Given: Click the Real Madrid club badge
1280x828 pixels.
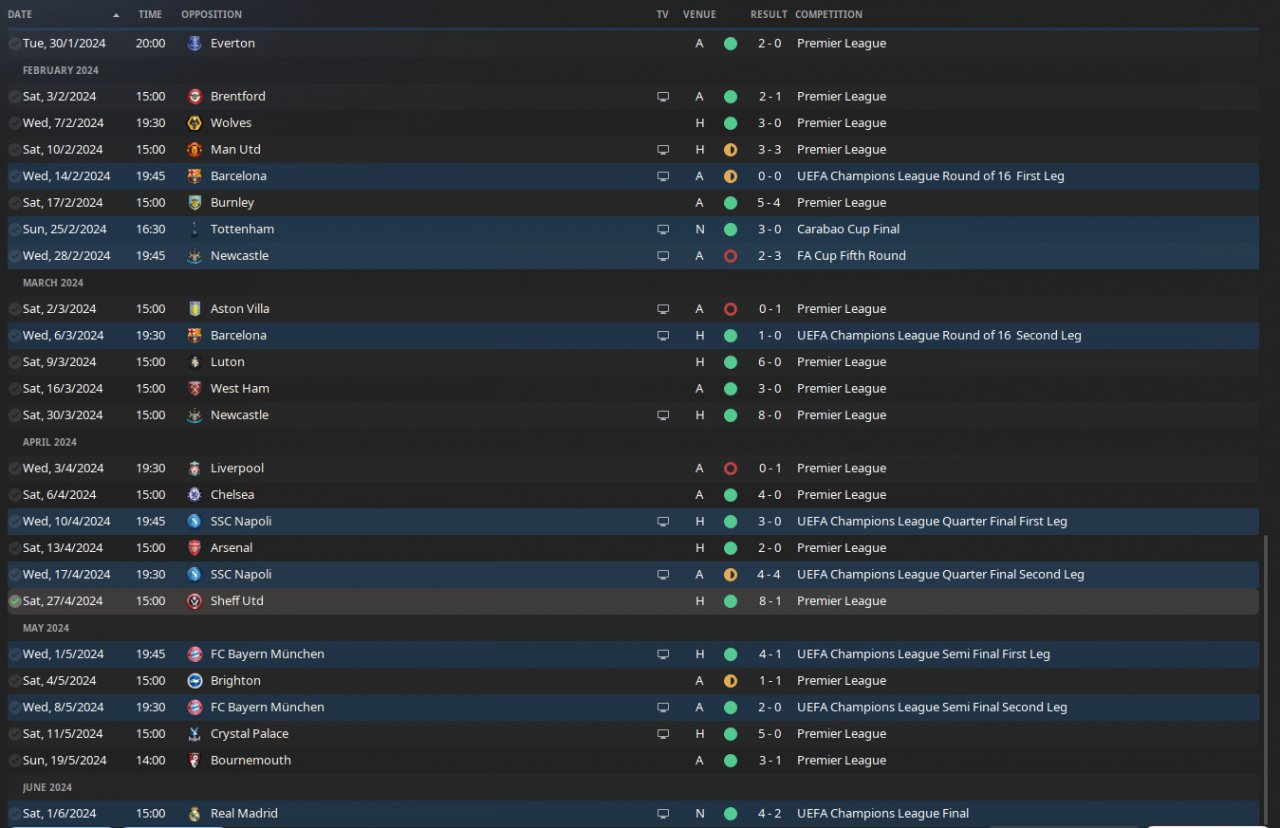Looking at the screenshot, I should [x=194, y=814].
